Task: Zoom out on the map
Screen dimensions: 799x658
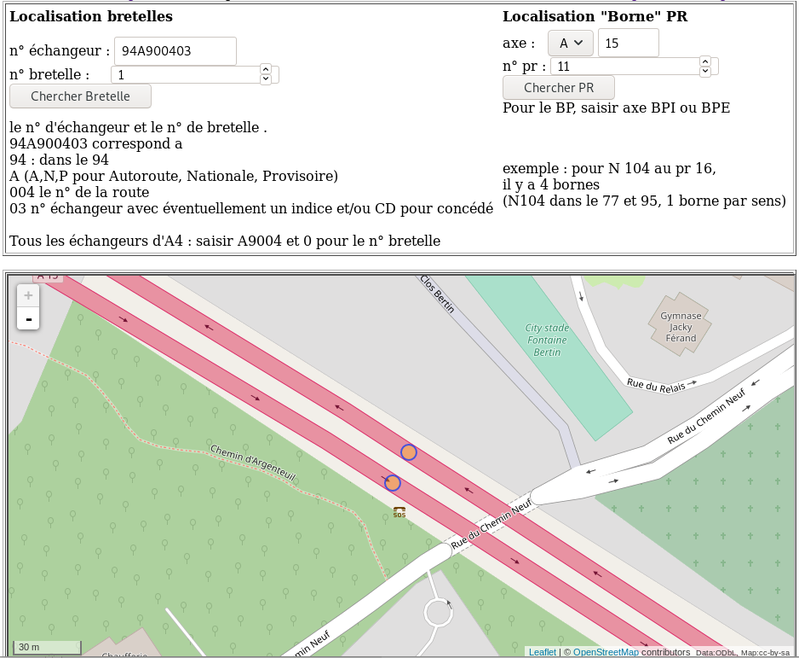Action: 28,319
